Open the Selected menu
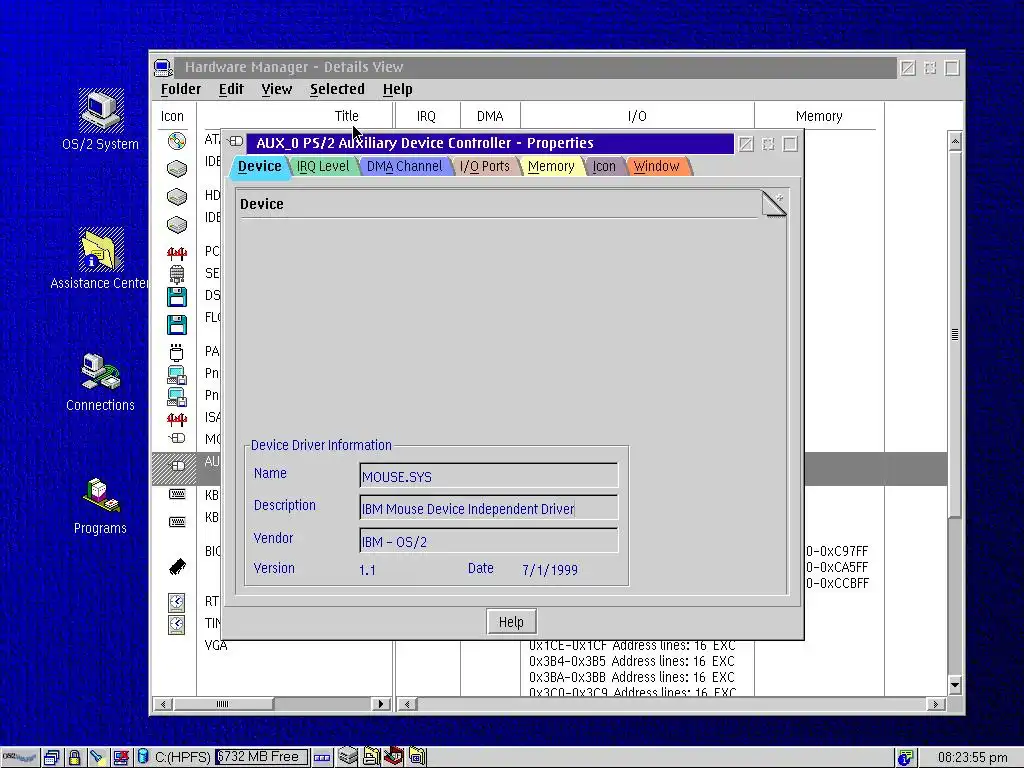 337,89
